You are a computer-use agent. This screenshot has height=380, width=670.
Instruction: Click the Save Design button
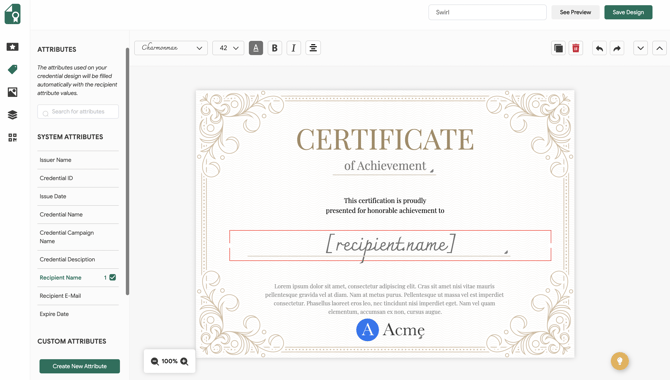pyautogui.click(x=628, y=12)
